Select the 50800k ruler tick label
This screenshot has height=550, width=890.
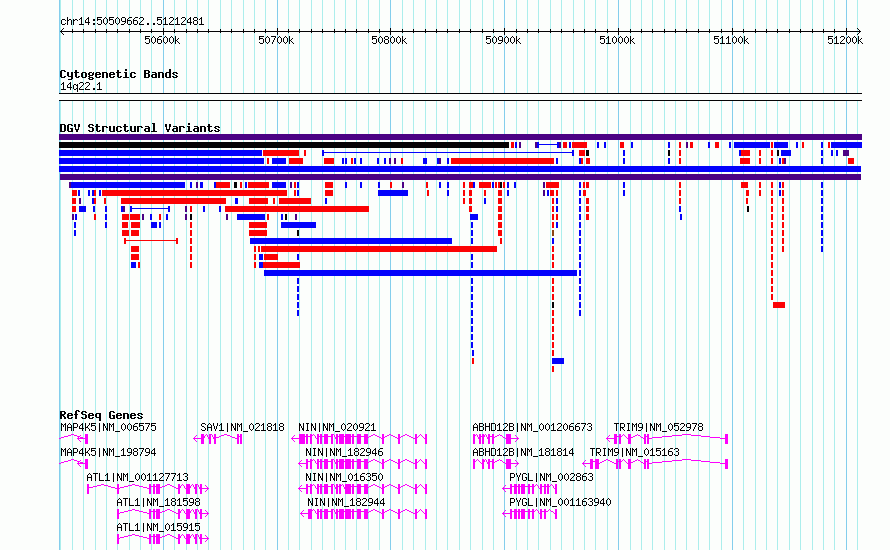tap(389, 40)
